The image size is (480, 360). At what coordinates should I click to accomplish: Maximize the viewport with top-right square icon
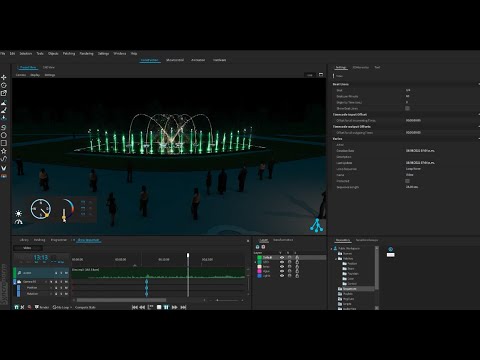pyautogui.click(x=321, y=75)
